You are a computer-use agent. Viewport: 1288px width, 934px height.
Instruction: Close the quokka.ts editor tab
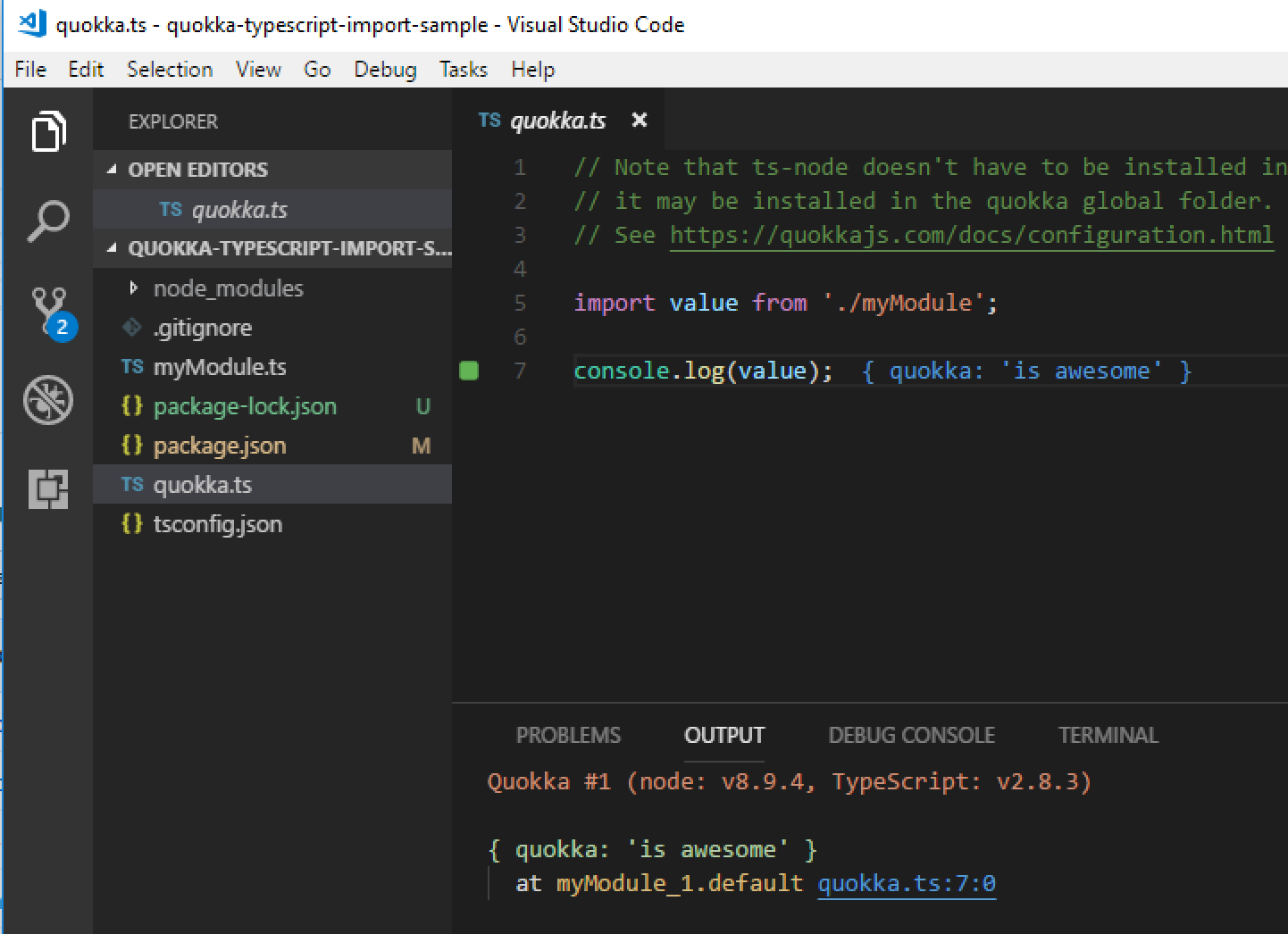[639, 120]
